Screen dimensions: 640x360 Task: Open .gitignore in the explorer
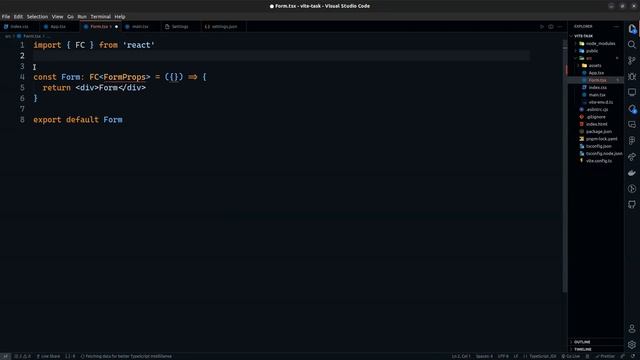click(596, 117)
